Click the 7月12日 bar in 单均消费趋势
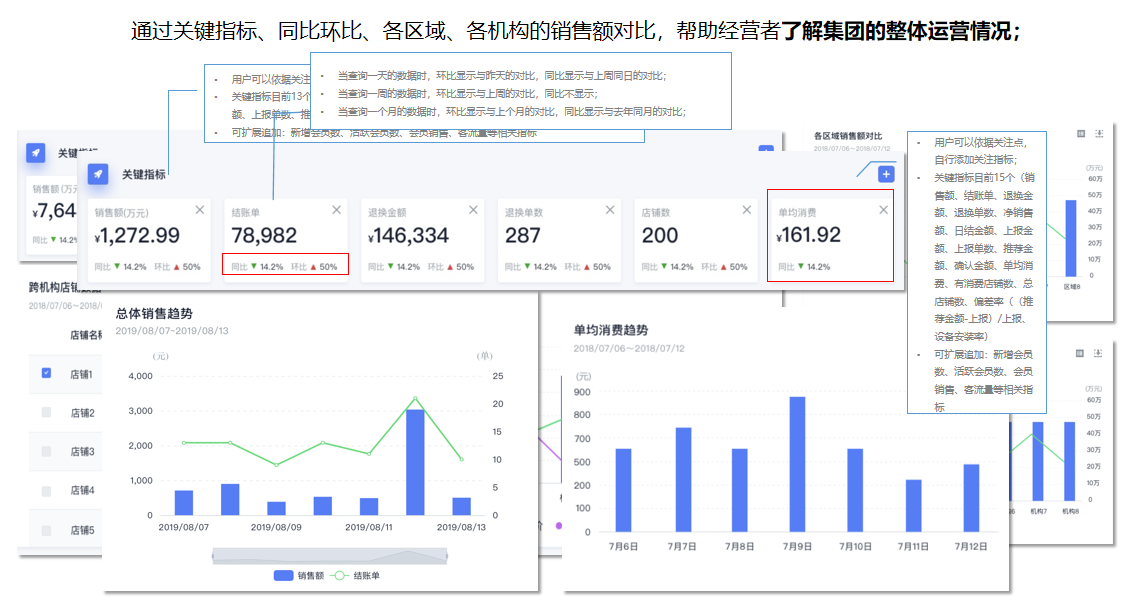Screen dimensions: 1142x608 pyautogui.click(x=972, y=498)
